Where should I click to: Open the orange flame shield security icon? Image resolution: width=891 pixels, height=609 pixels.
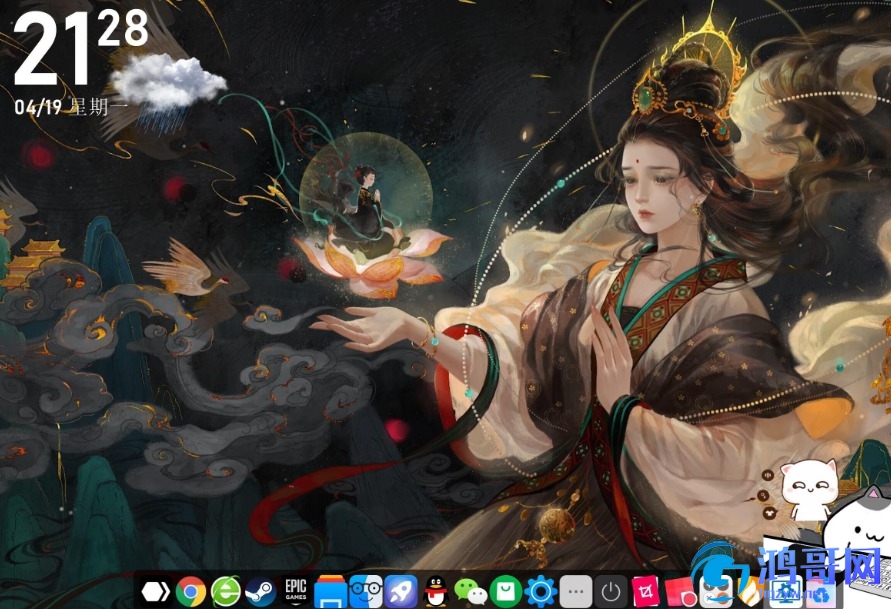pyautogui.click(x=750, y=591)
